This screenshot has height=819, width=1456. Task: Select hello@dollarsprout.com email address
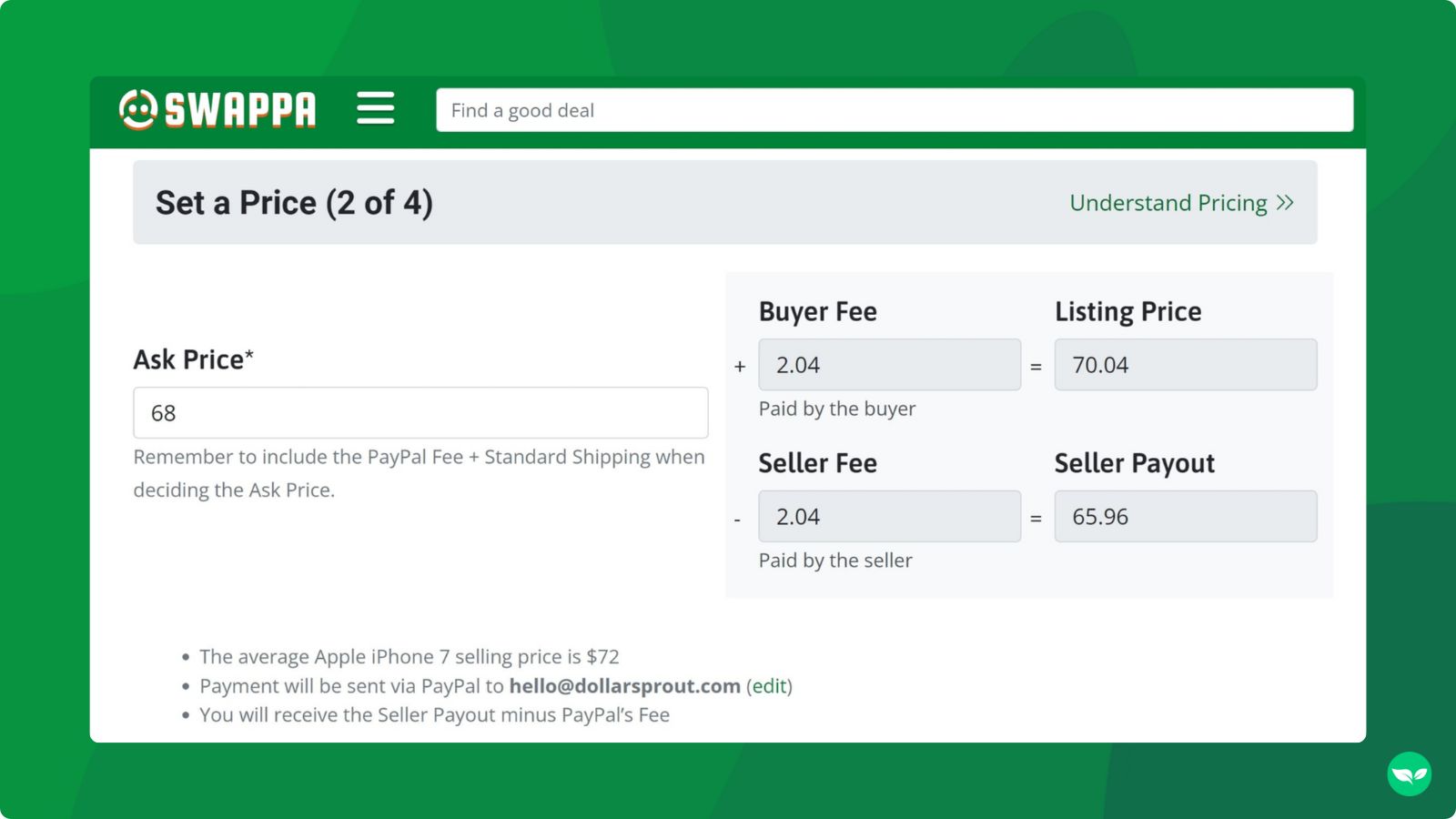click(624, 686)
